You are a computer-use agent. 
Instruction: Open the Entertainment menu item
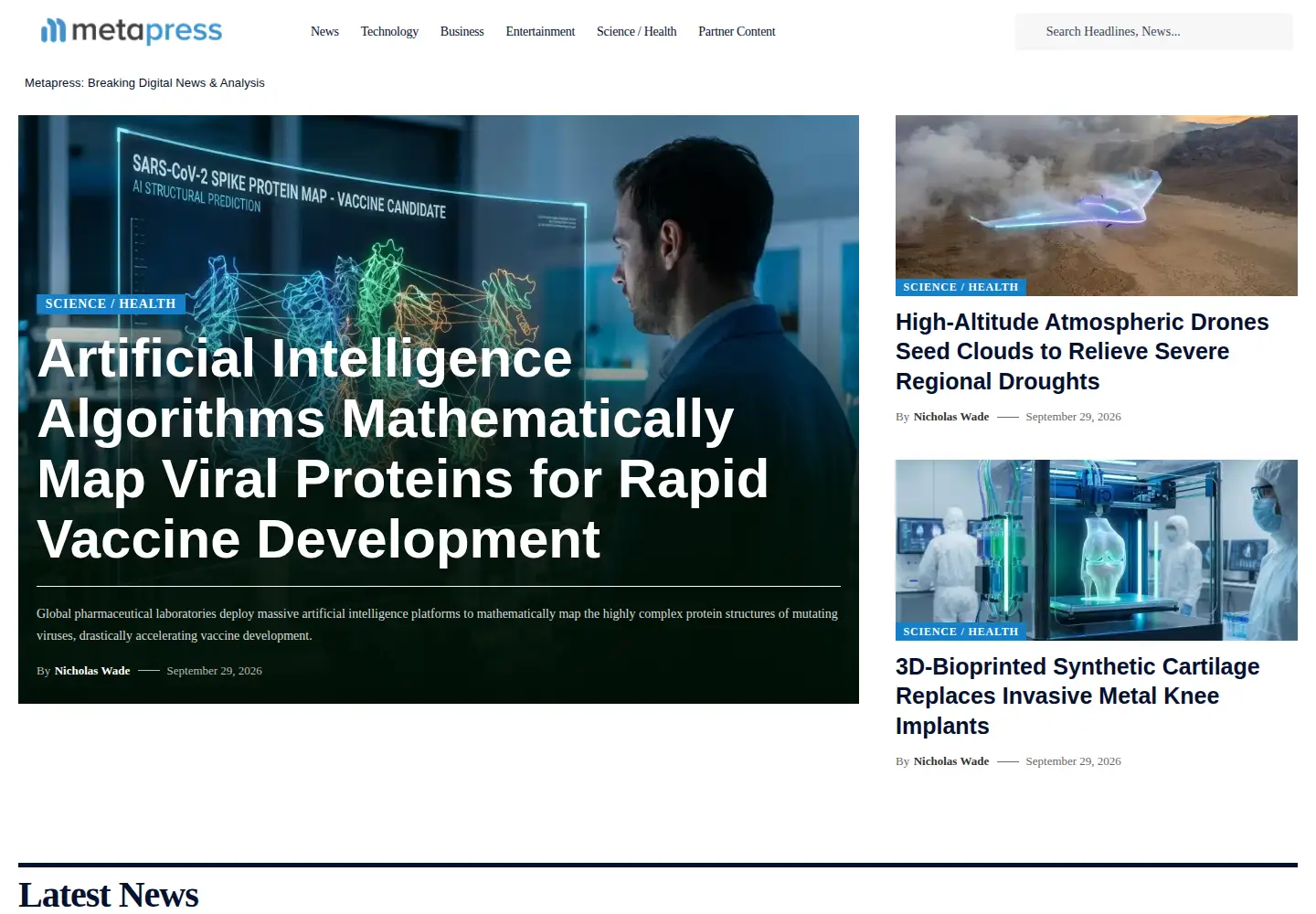(540, 31)
